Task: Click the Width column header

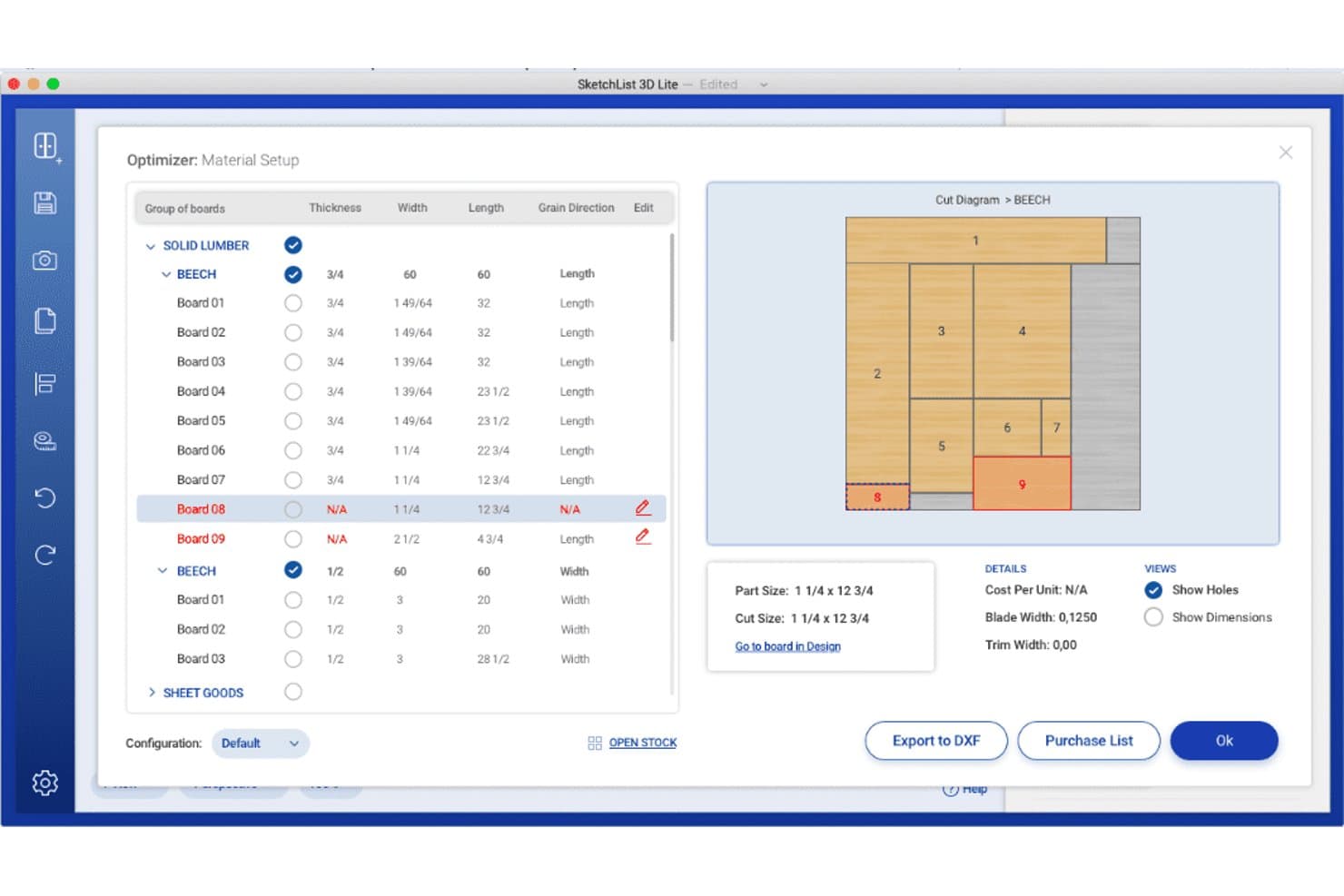Action: tap(412, 208)
